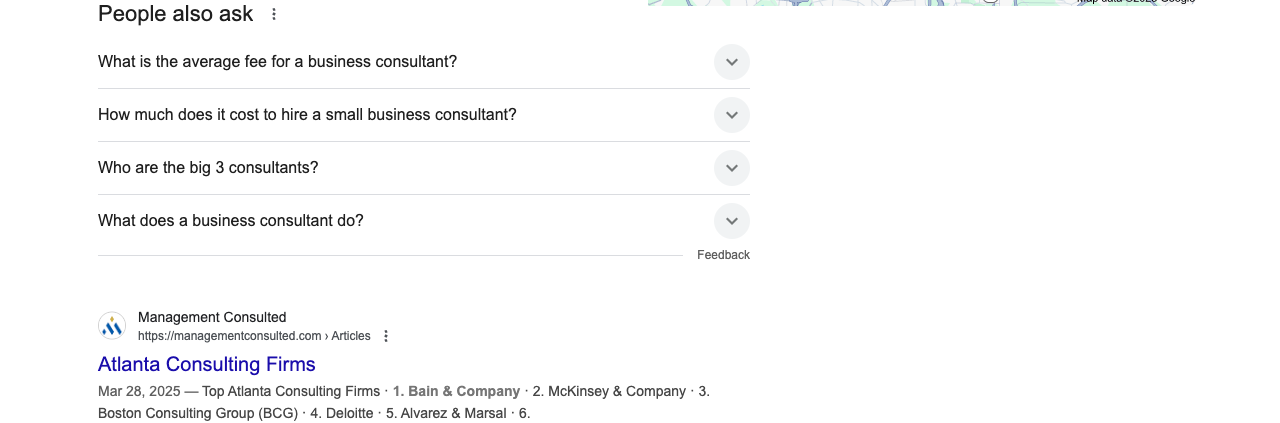Click the bolded '1. Bain & Company' snippet text
The width and height of the screenshot is (1280, 423).
(456, 391)
